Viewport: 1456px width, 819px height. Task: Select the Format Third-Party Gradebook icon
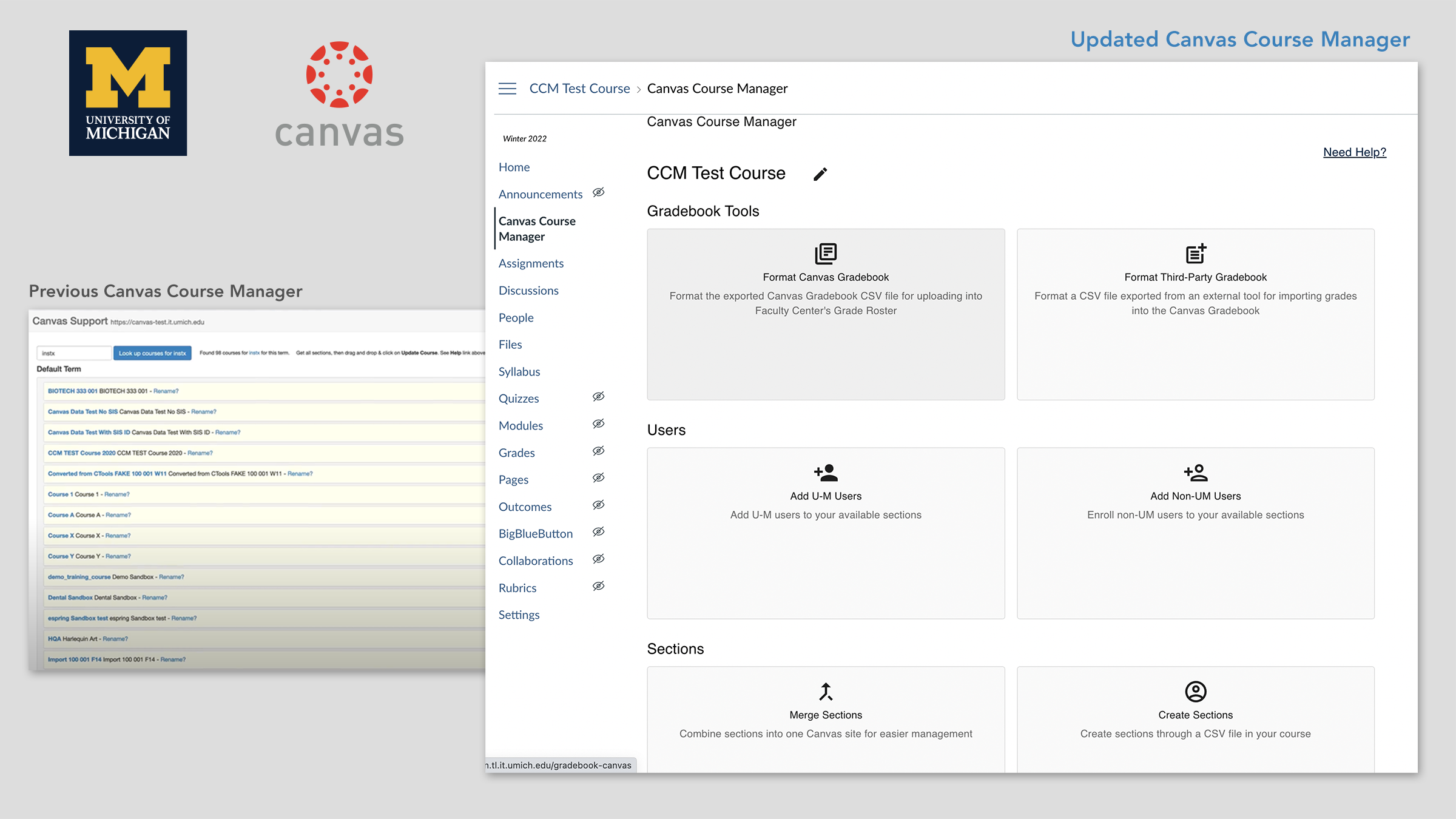coord(1195,253)
